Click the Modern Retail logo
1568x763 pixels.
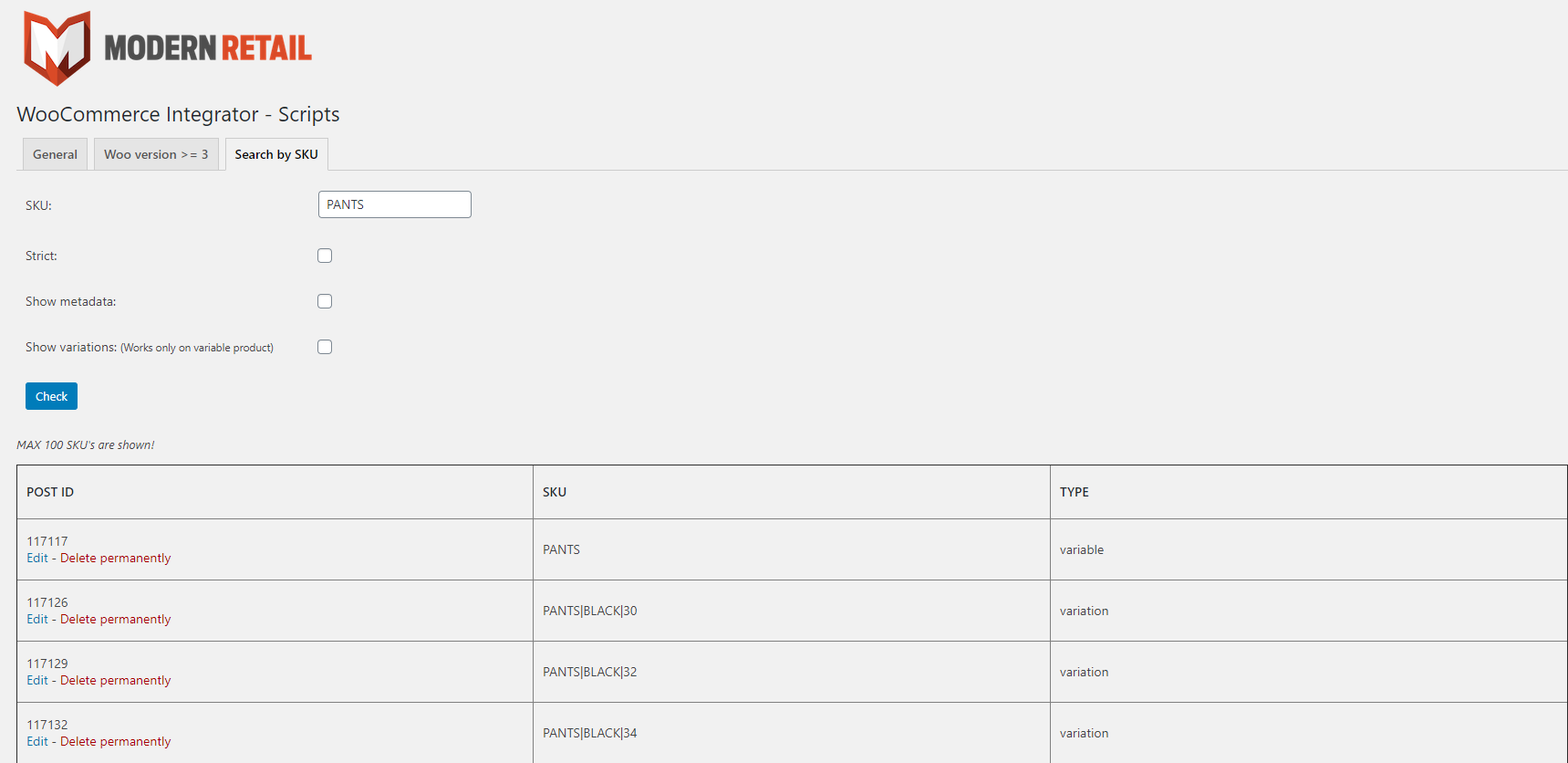[x=168, y=48]
